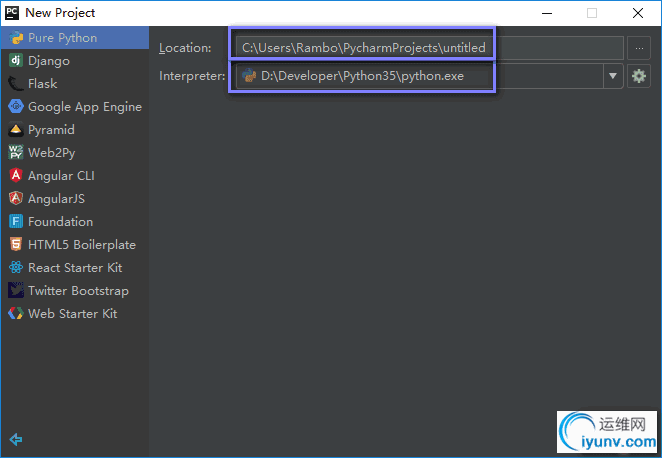The width and height of the screenshot is (662, 458).
Task: Click the AngularJS shield icon
Action: [x=16, y=198]
